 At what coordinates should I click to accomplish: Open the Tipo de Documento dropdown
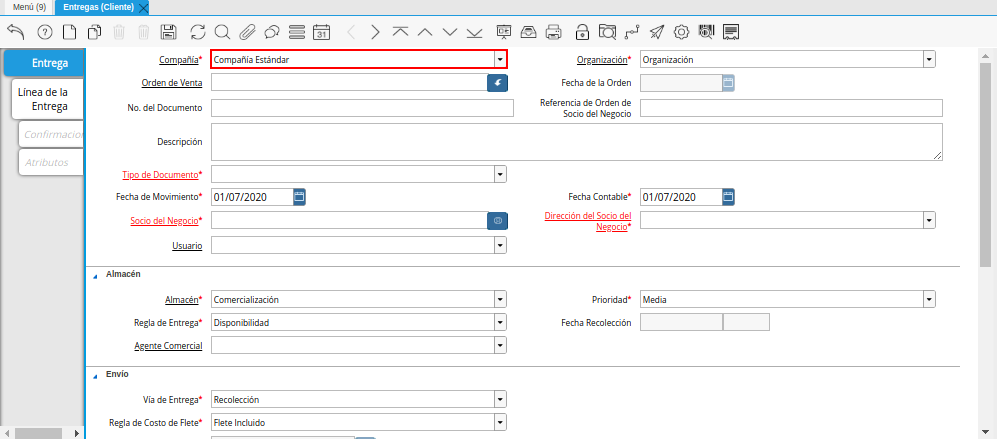click(x=500, y=174)
